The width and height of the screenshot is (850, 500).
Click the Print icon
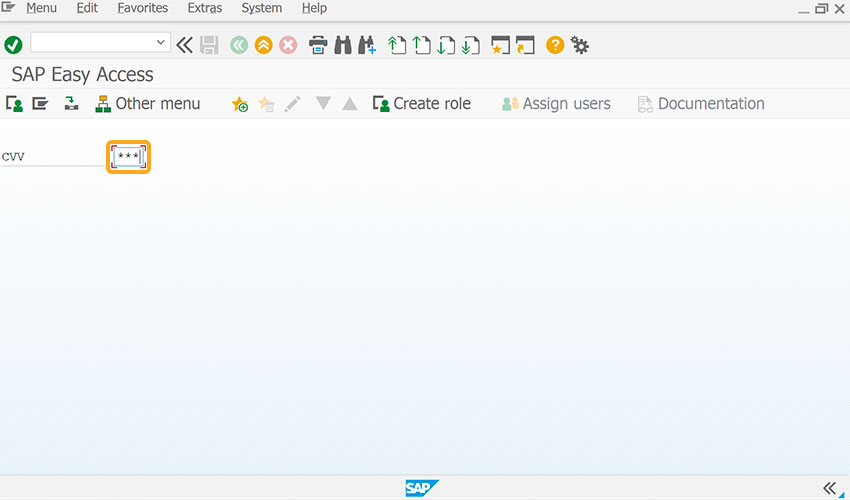coord(318,45)
